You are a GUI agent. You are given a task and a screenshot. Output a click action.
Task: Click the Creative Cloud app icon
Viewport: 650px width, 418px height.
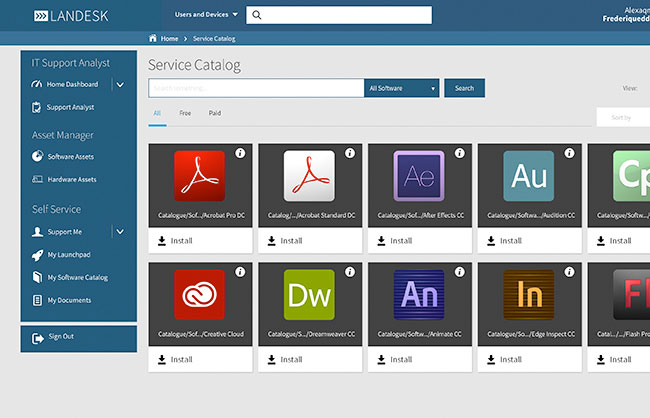199,294
